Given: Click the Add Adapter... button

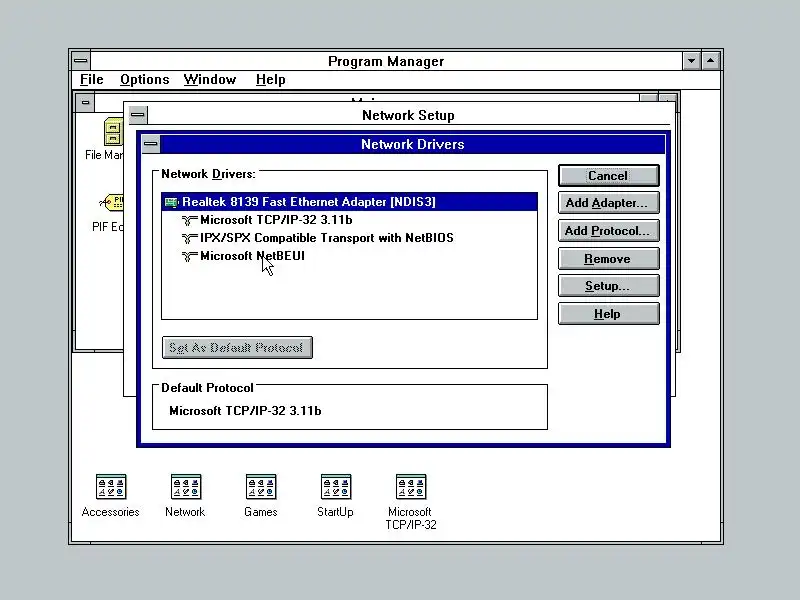Looking at the screenshot, I should coord(609,203).
